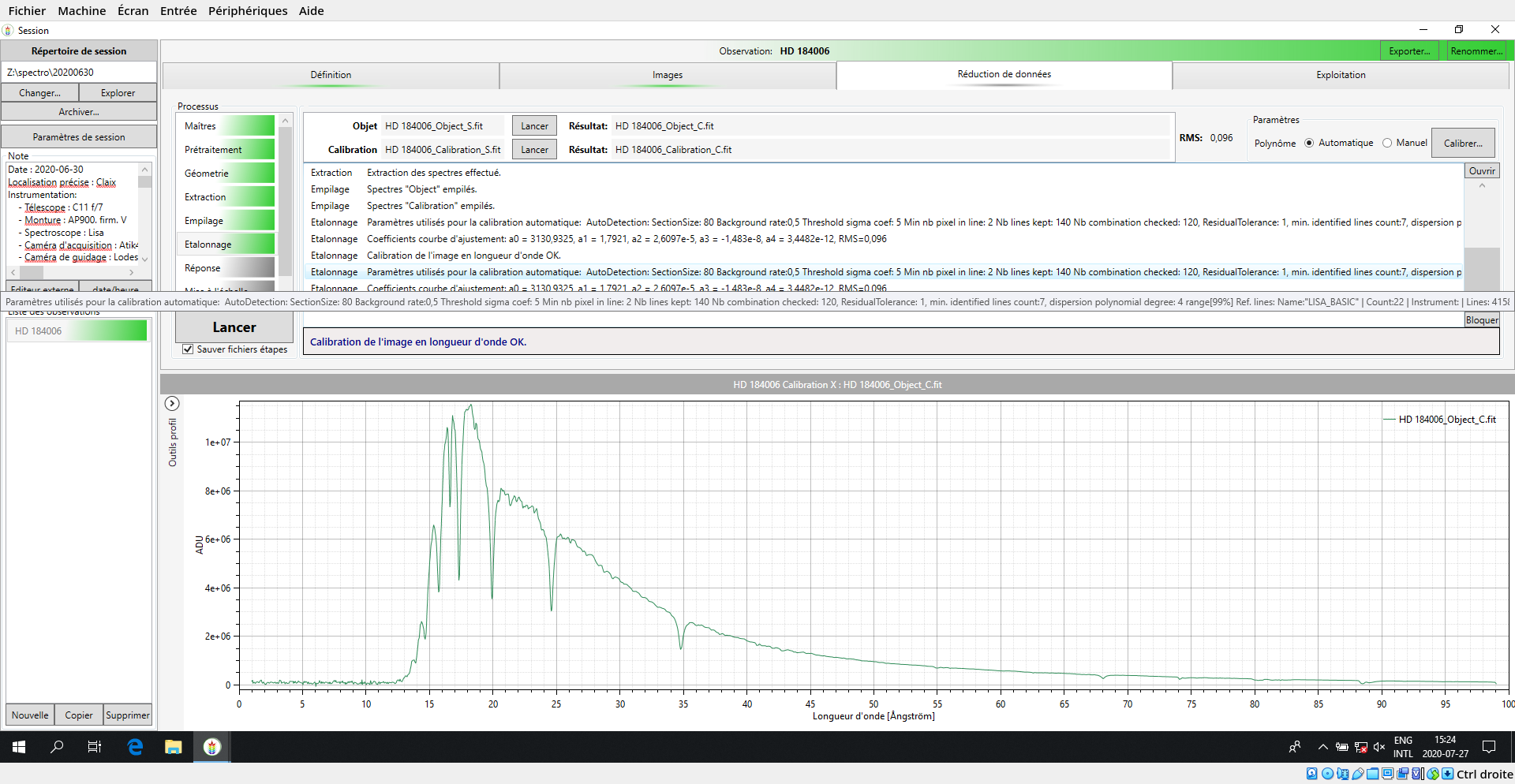Select the Automatique polynomial option
Viewport: 1515px width, 784px height.
click(1310, 144)
